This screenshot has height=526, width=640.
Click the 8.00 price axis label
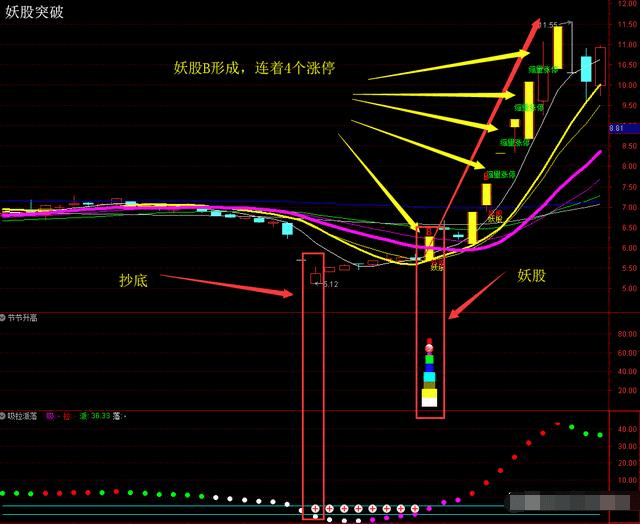pyautogui.click(x=629, y=166)
